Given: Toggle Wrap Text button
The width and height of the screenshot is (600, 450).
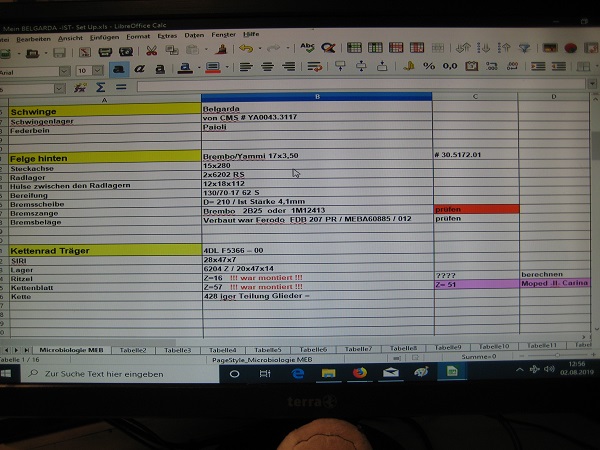Looking at the screenshot, I should click(x=315, y=67).
